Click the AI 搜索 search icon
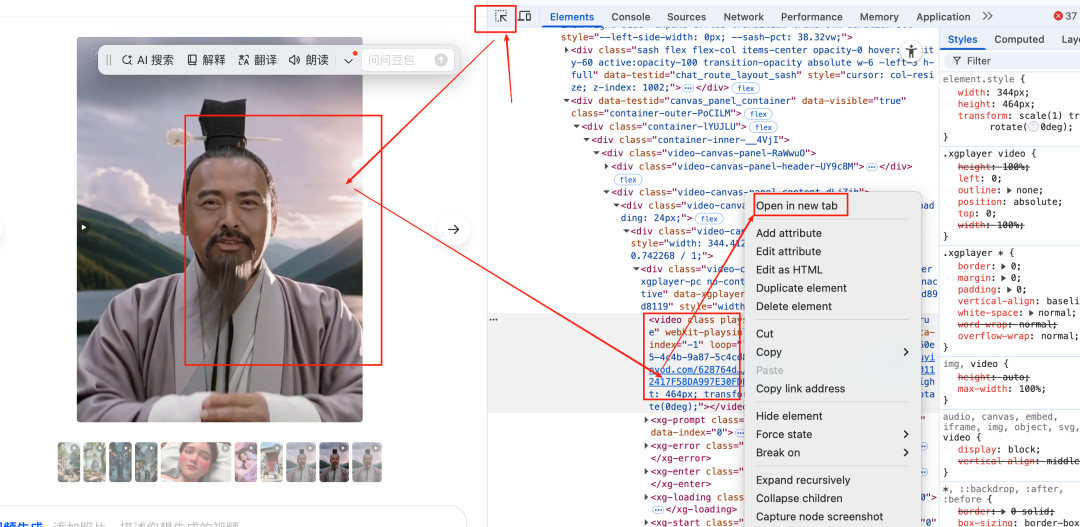 click(x=127, y=60)
